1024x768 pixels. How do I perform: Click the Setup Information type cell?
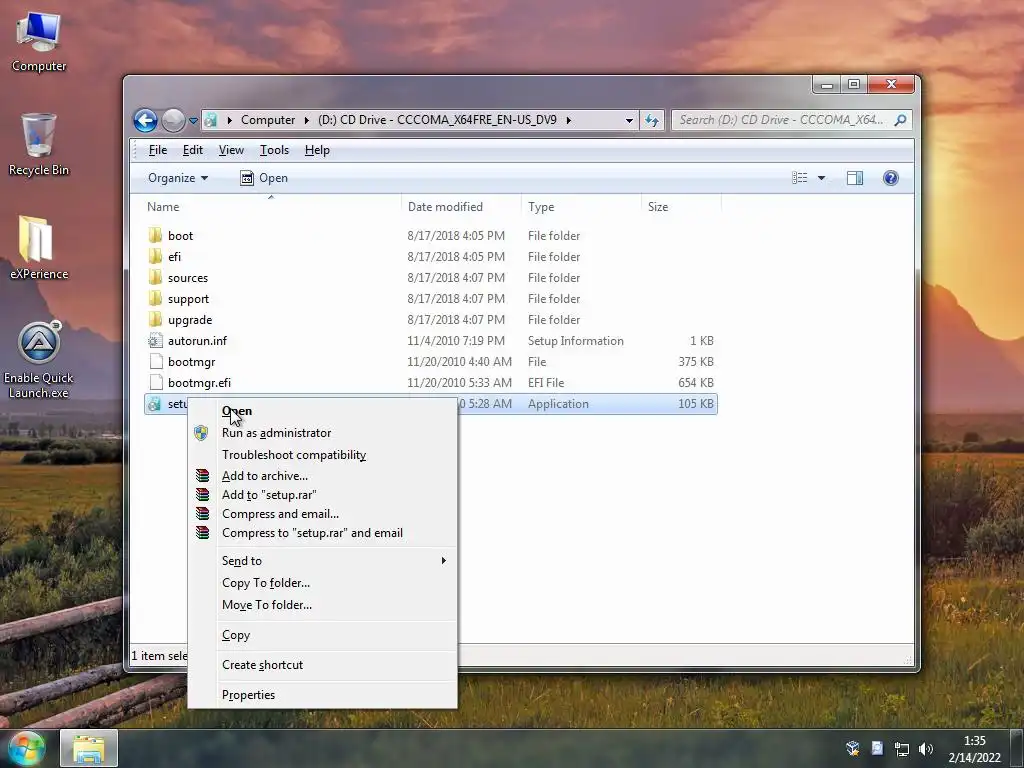pyautogui.click(x=575, y=341)
